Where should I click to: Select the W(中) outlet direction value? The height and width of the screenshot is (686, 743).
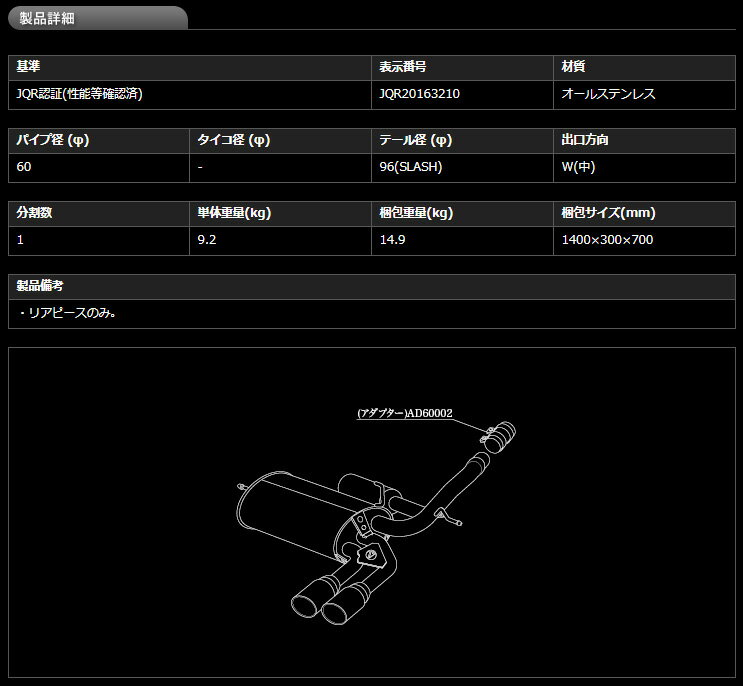pos(578,166)
